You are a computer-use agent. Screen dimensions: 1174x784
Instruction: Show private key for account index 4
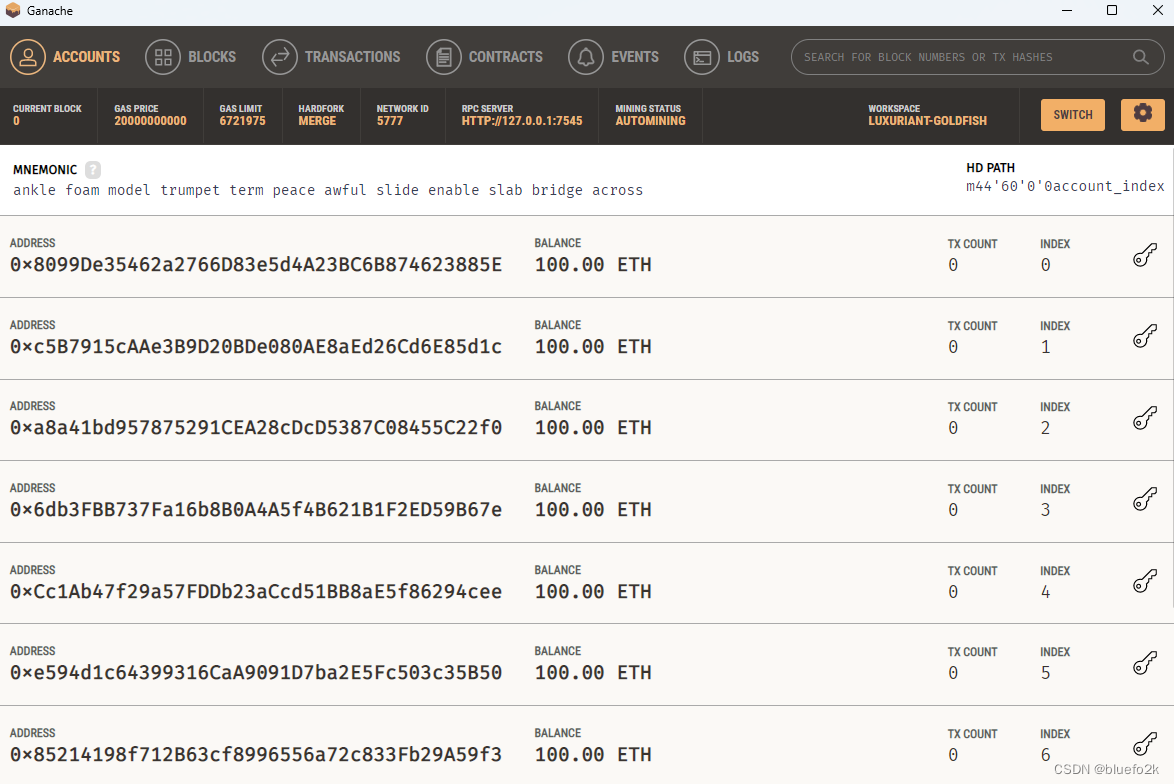1145,582
